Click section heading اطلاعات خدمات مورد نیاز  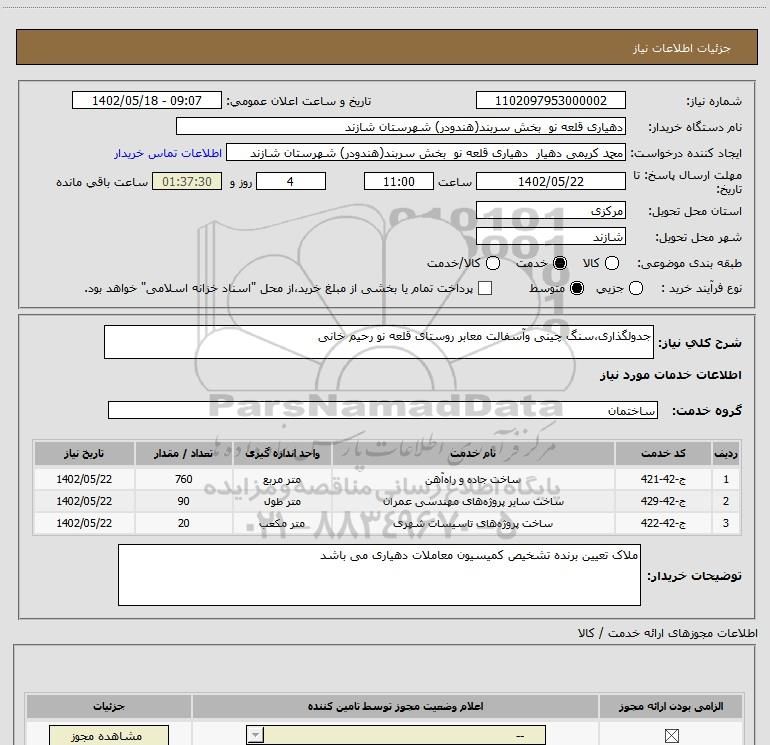[x=670, y=375]
